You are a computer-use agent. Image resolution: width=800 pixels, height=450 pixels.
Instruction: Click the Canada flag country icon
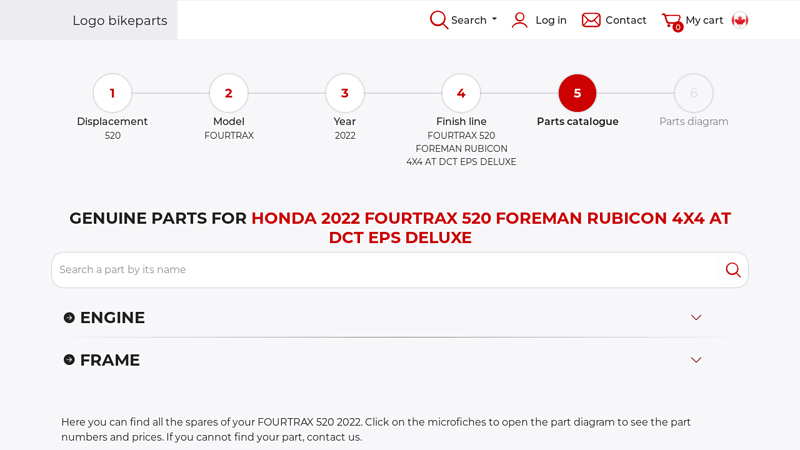click(x=739, y=20)
